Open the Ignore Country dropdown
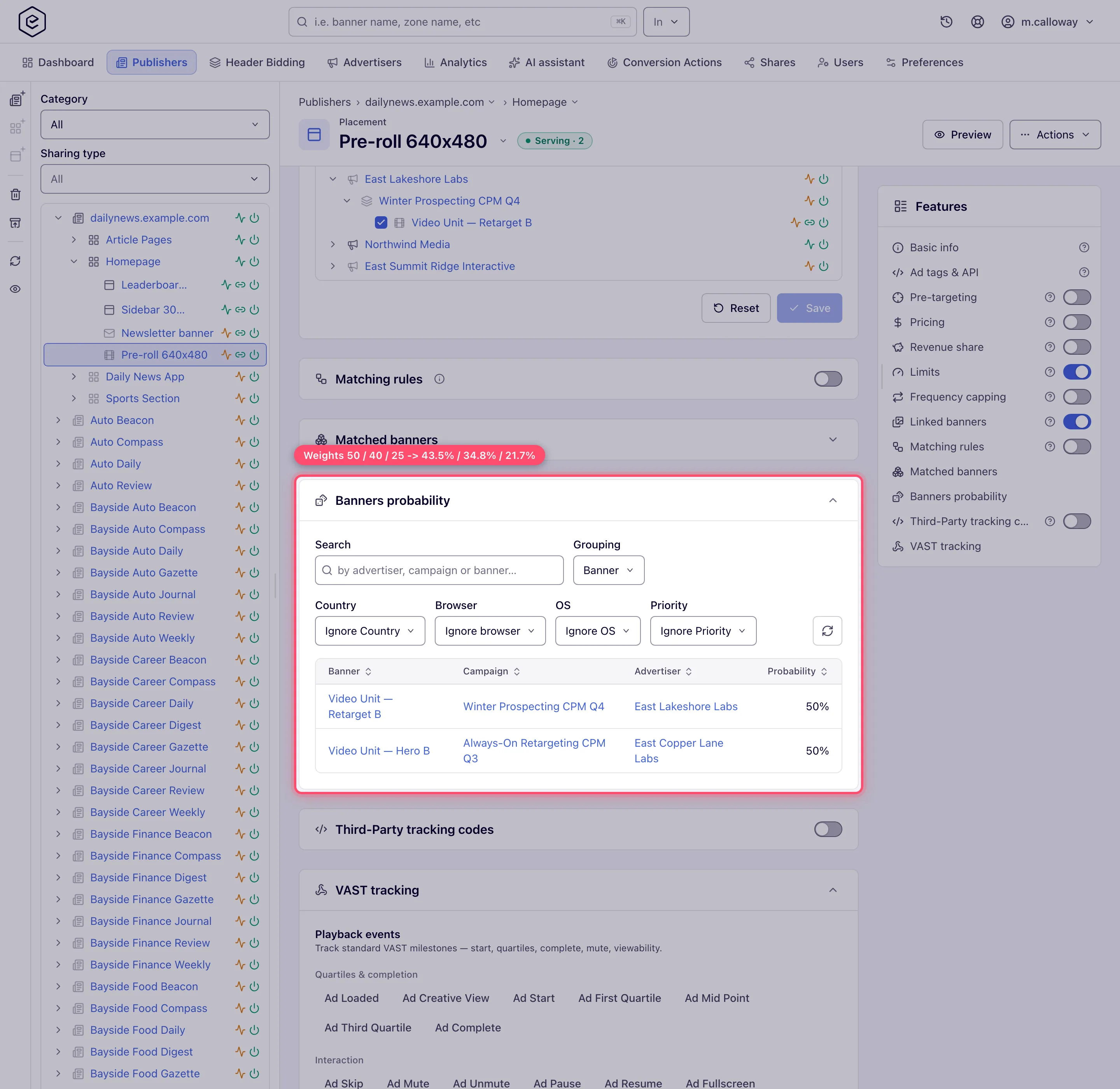 [369, 631]
